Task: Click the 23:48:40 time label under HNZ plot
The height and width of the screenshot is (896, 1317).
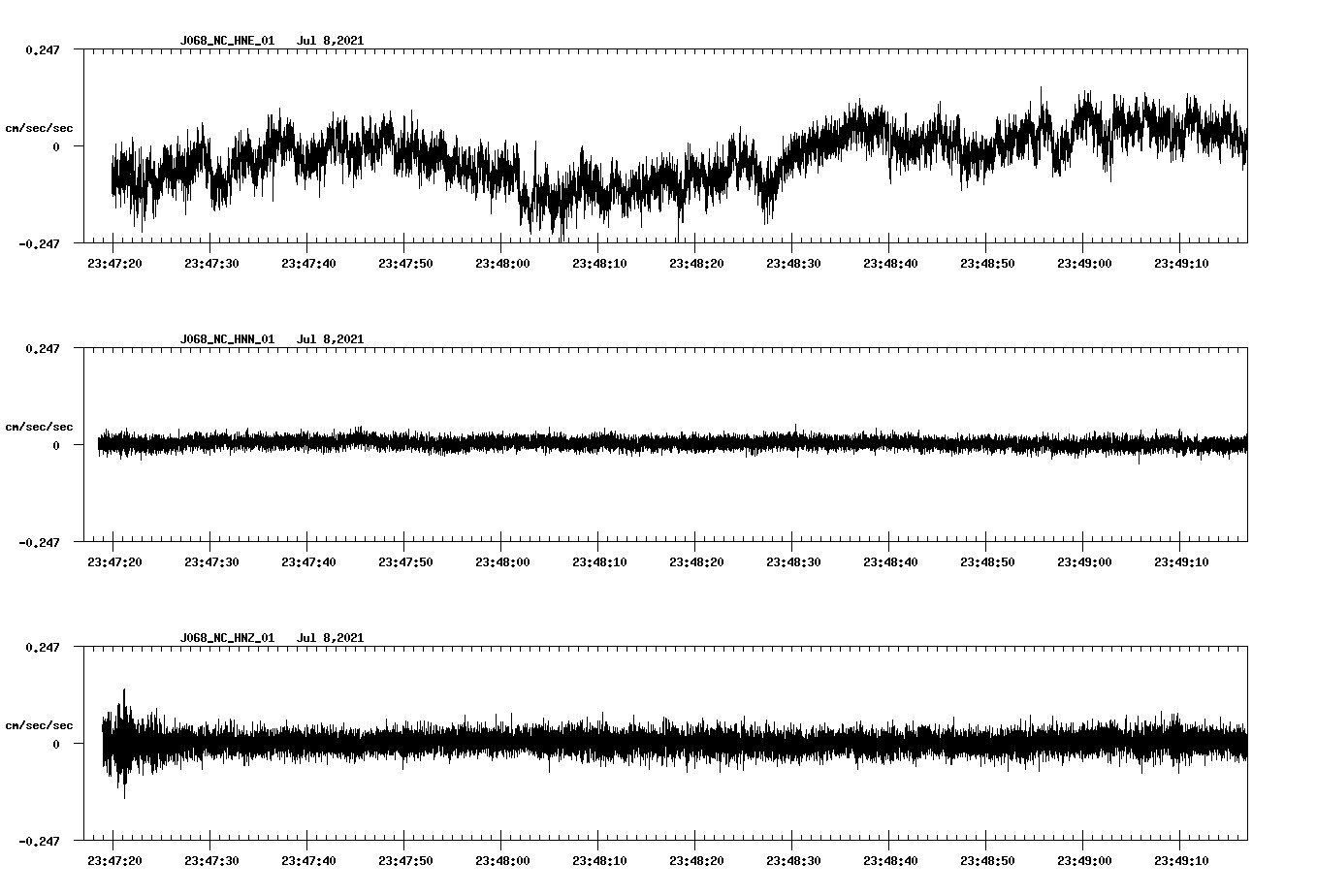Action: [890, 860]
